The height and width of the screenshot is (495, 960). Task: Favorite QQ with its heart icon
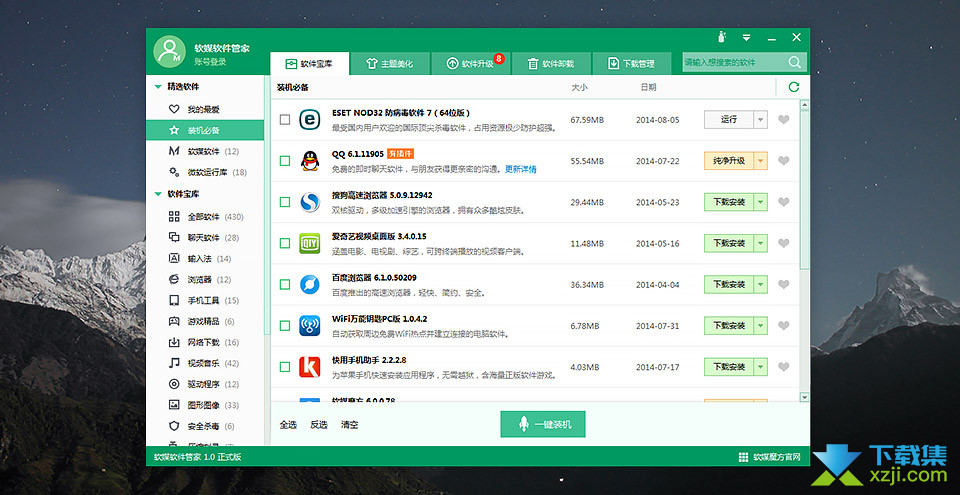[784, 161]
